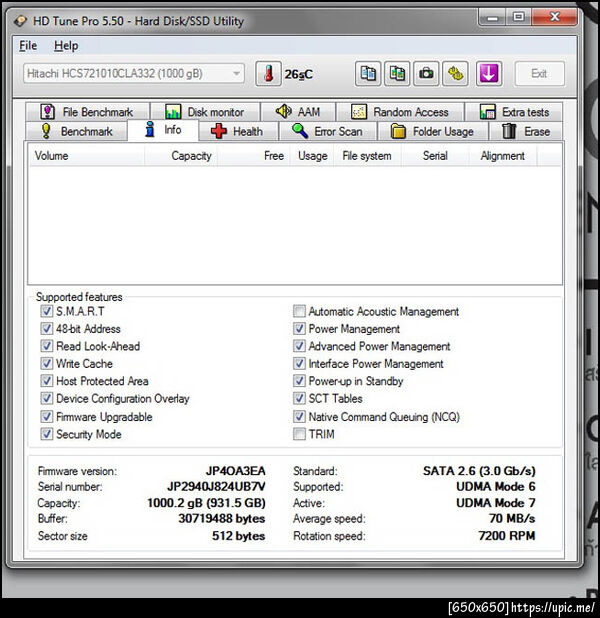
Task: Click the camera save screenshot icon
Action: [x=426, y=74]
